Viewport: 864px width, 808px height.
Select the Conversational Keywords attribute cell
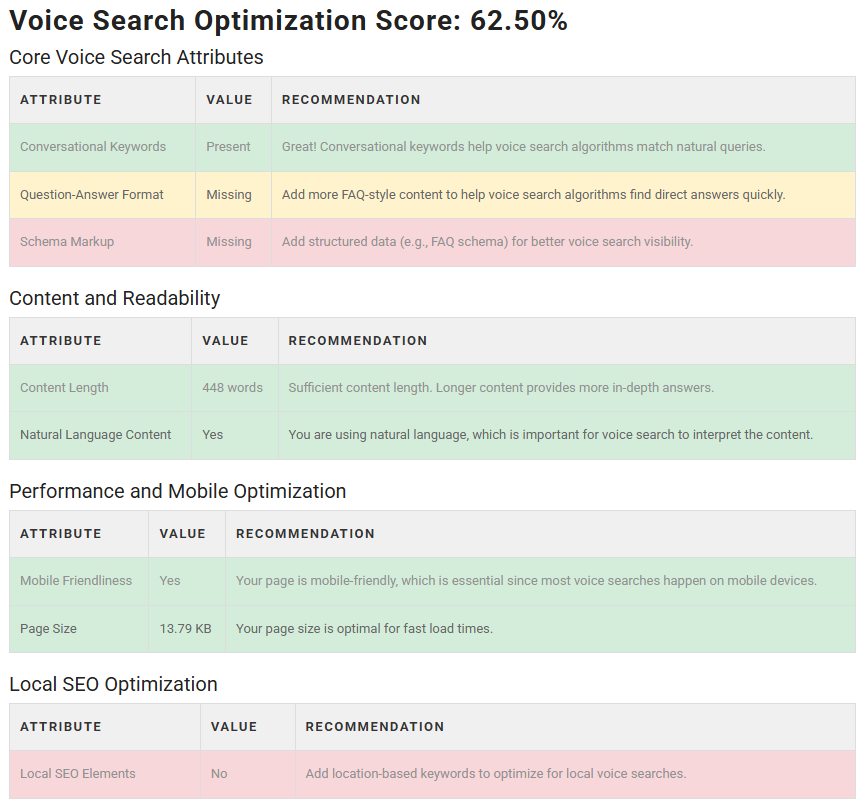(93, 147)
